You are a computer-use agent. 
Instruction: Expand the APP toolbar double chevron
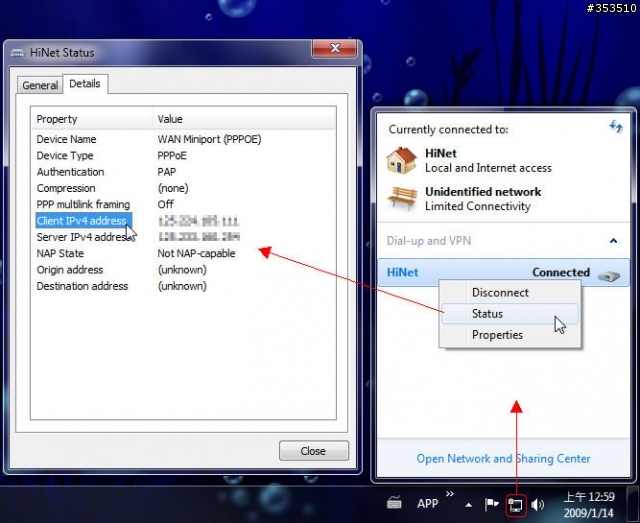coord(450,494)
